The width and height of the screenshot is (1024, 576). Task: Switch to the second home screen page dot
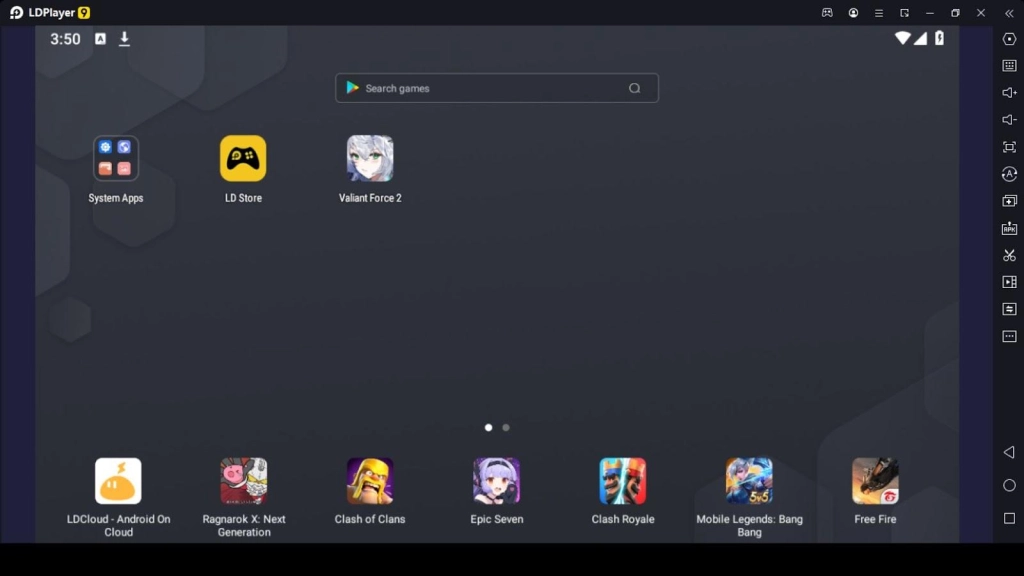[505, 427]
